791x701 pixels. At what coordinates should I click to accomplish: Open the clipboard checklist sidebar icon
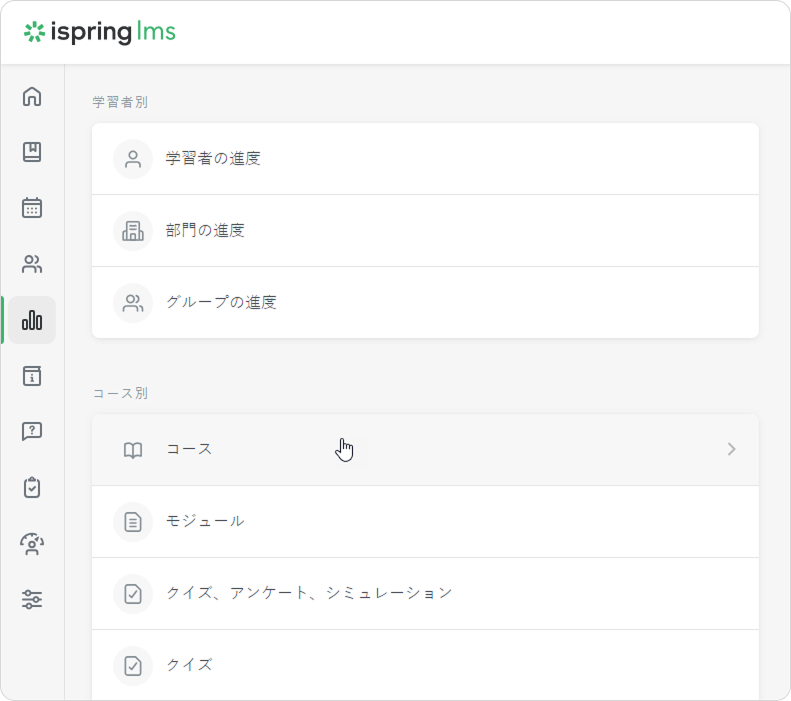click(32, 488)
